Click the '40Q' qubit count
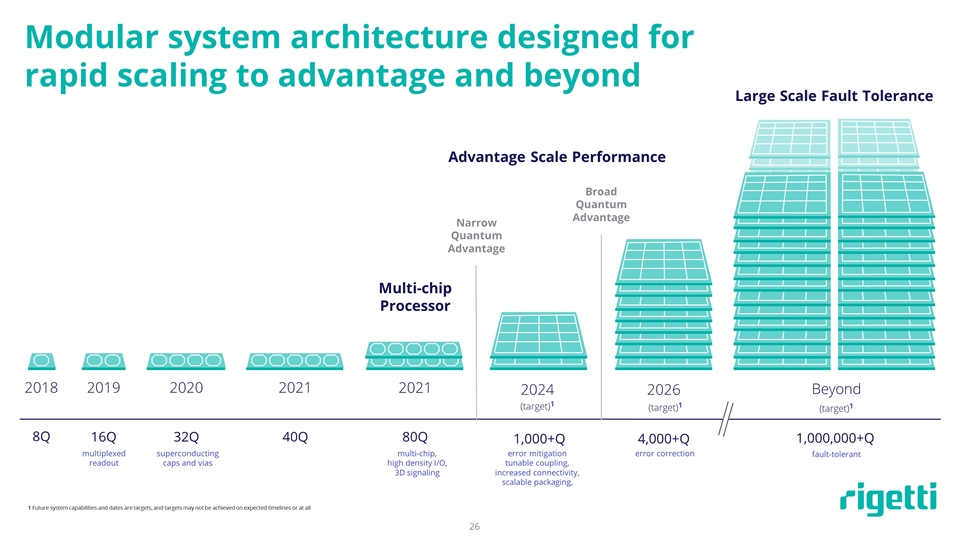Viewport: 960px width, 540px height. coord(294,437)
